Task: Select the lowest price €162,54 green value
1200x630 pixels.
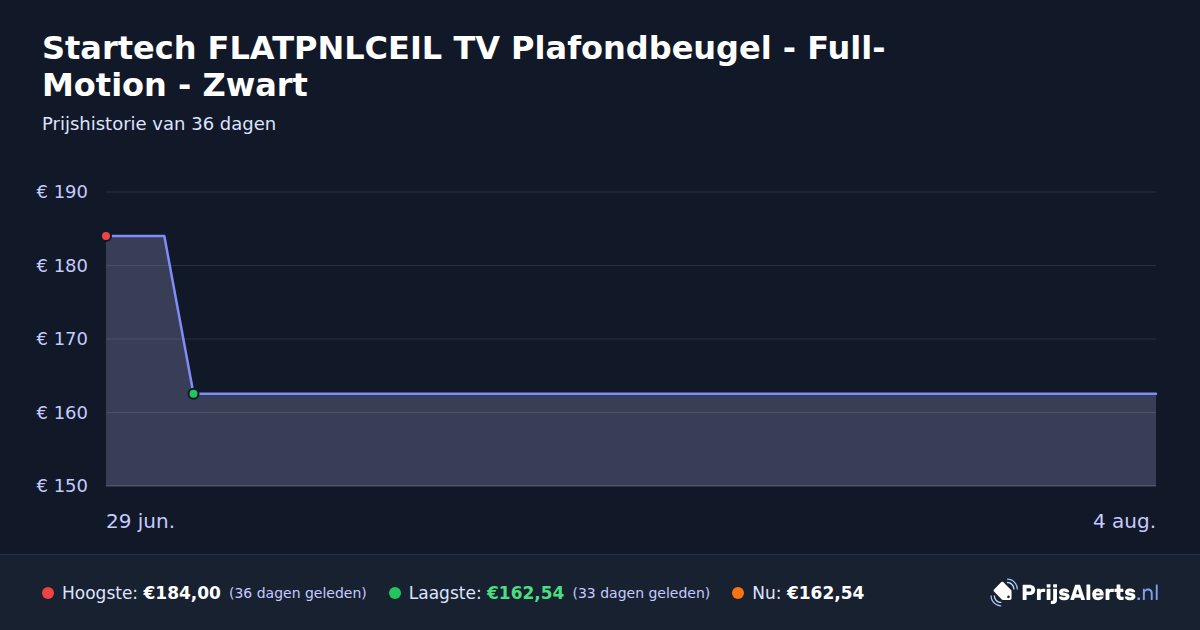Action: 525,593
